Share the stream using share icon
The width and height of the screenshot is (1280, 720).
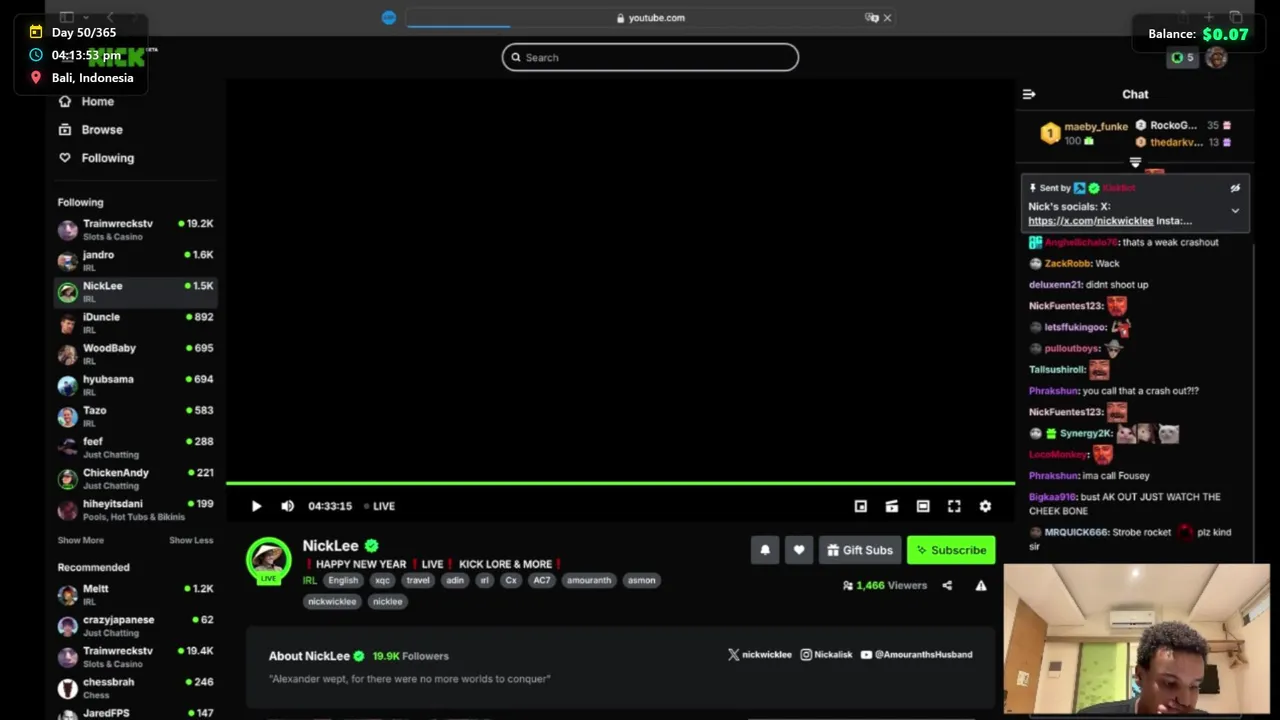(947, 586)
